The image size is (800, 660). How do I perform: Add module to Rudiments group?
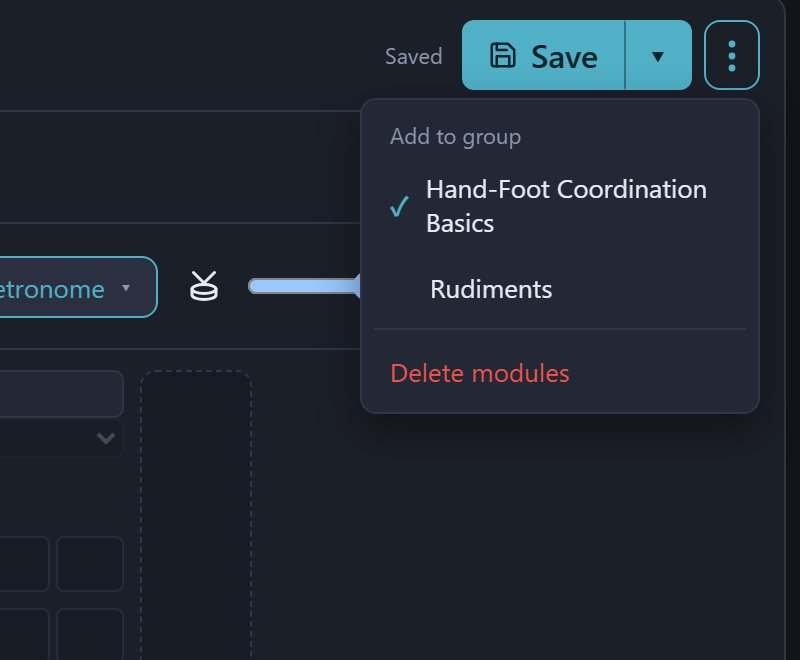pyautogui.click(x=560, y=289)
